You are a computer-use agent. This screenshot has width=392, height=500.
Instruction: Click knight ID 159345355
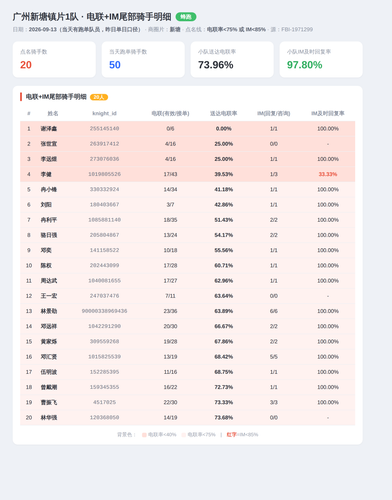104,387
